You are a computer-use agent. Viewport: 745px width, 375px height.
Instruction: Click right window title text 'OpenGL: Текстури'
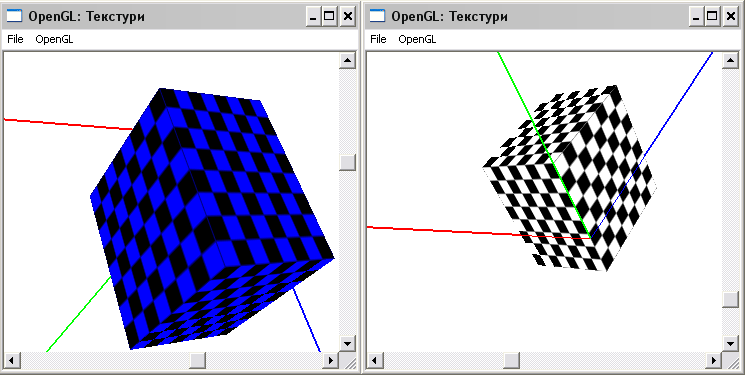pyautogui.click(x=449, y=17)
